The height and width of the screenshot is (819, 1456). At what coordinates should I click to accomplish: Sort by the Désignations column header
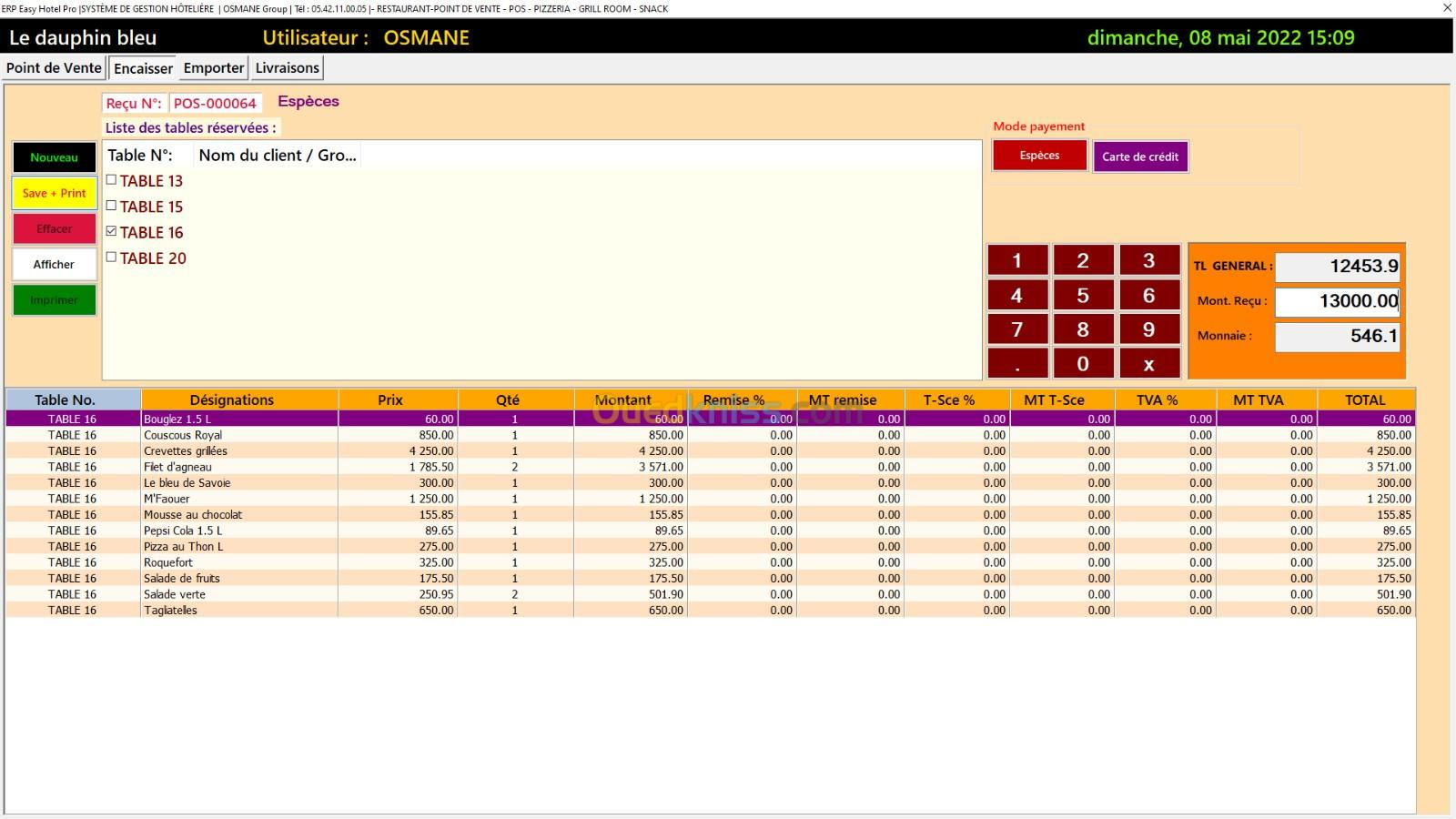pos(231,399)
